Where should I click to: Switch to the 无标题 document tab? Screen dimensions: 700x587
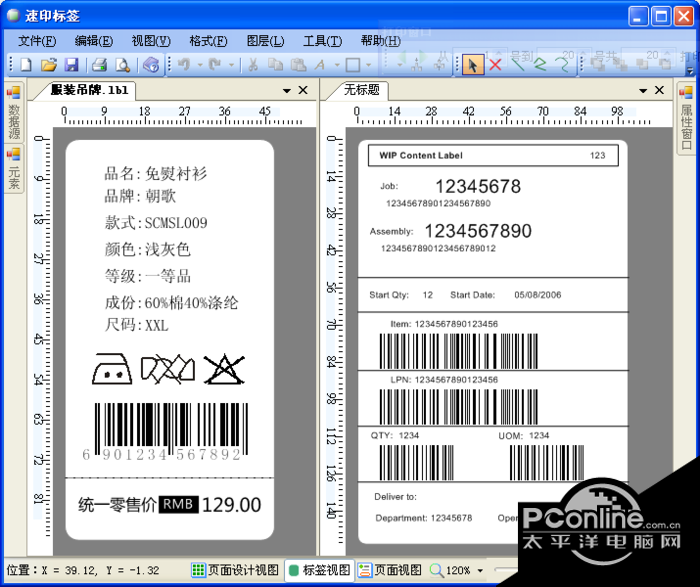[362, 90]
